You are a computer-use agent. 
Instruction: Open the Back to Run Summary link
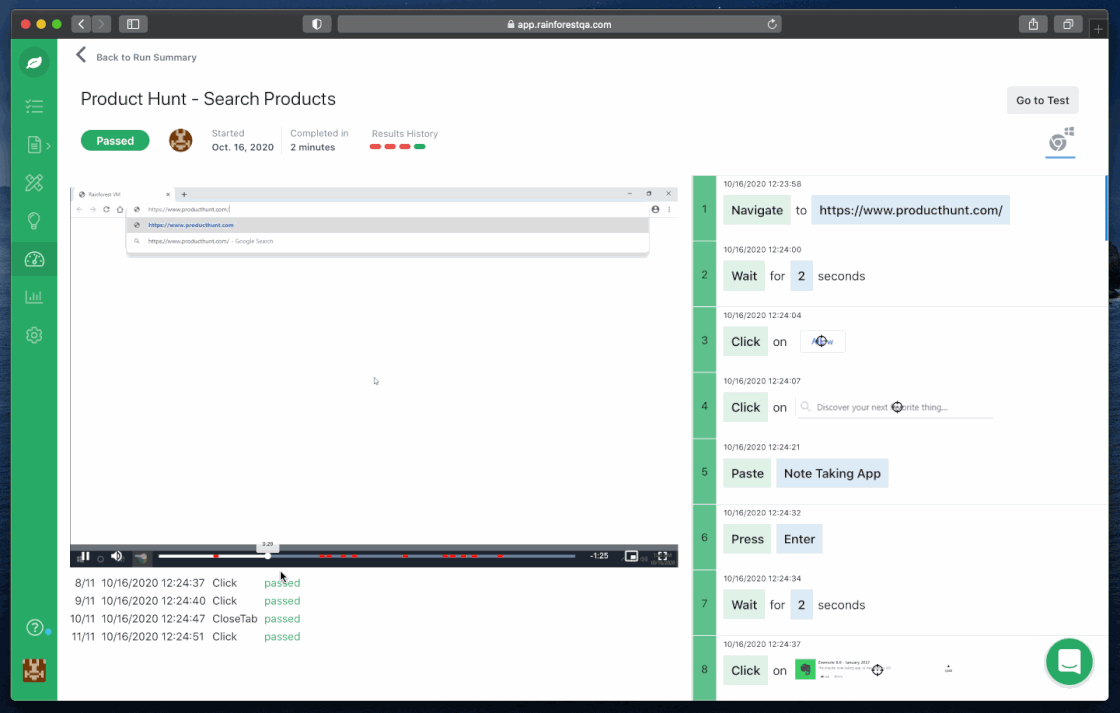pyautogui.click(x=146, y=57)
